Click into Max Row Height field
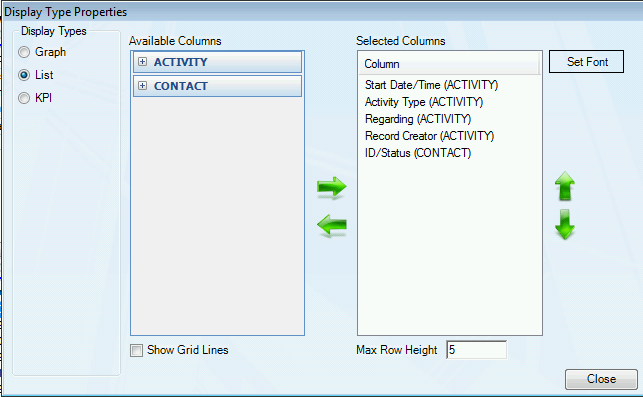 coord(477,350)
